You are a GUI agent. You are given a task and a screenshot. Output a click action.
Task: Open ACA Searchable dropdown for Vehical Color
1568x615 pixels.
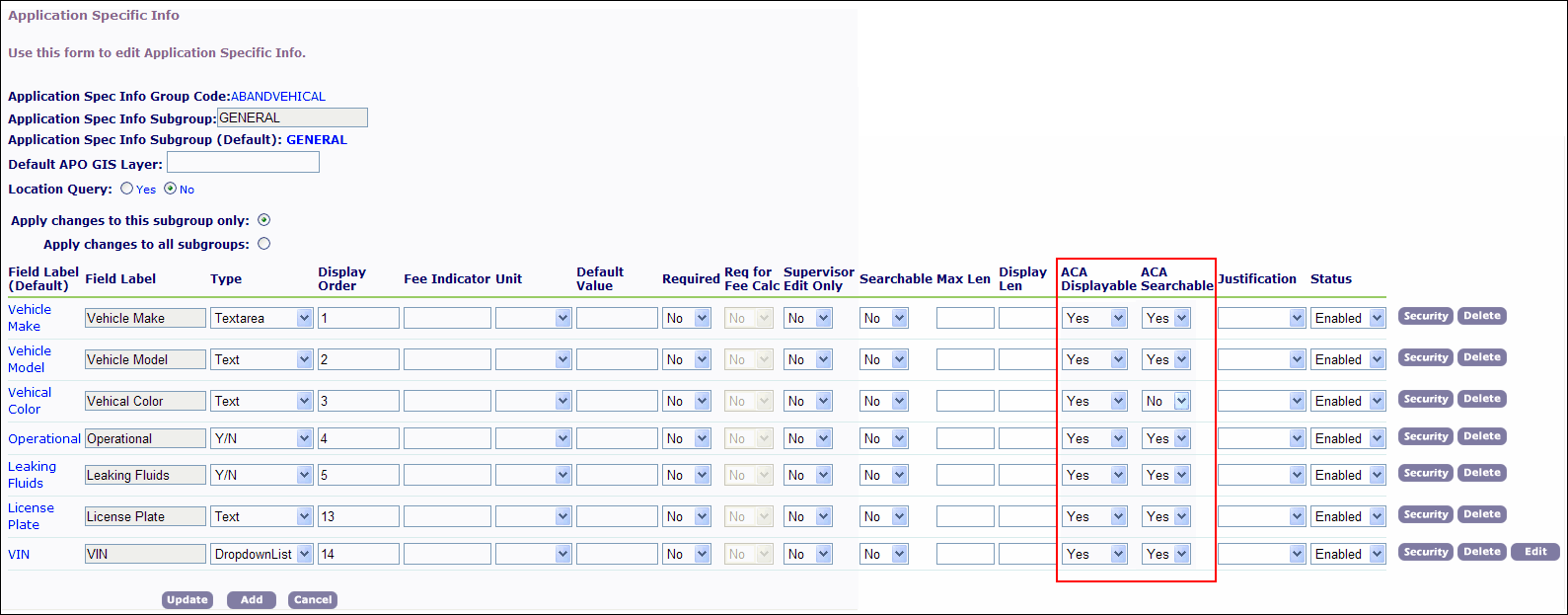1165,401
